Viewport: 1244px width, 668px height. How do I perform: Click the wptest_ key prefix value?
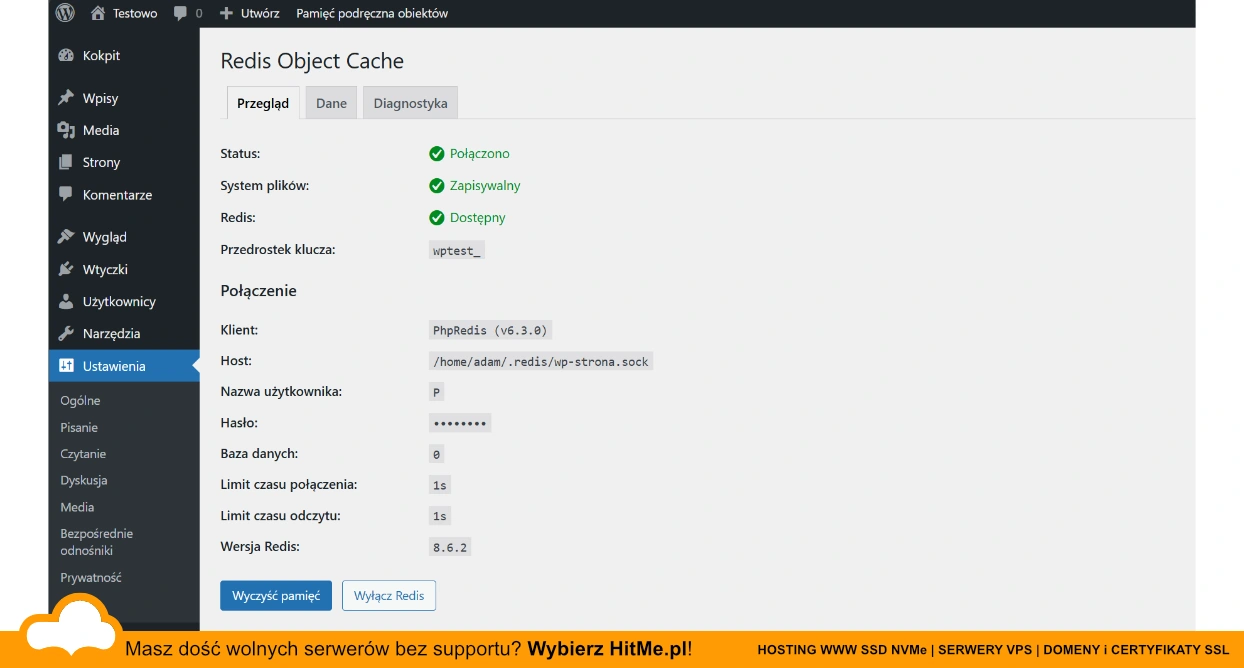457,250
